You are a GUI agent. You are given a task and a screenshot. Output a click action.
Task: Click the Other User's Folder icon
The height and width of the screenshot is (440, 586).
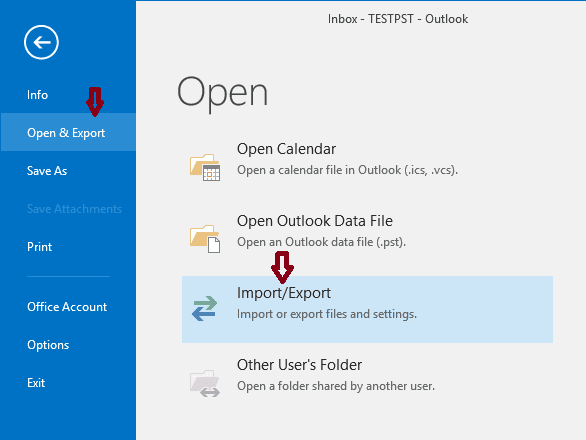(205, 383)
